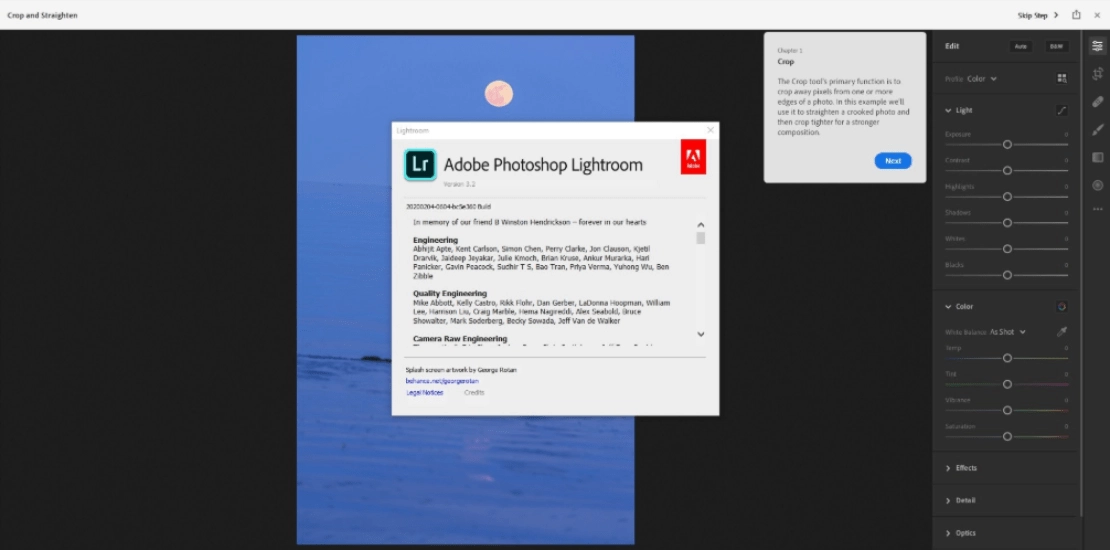This screenshot has height=550, width=1110.
Task: Expand the Effects section
Action: click(x=961, y=468)
